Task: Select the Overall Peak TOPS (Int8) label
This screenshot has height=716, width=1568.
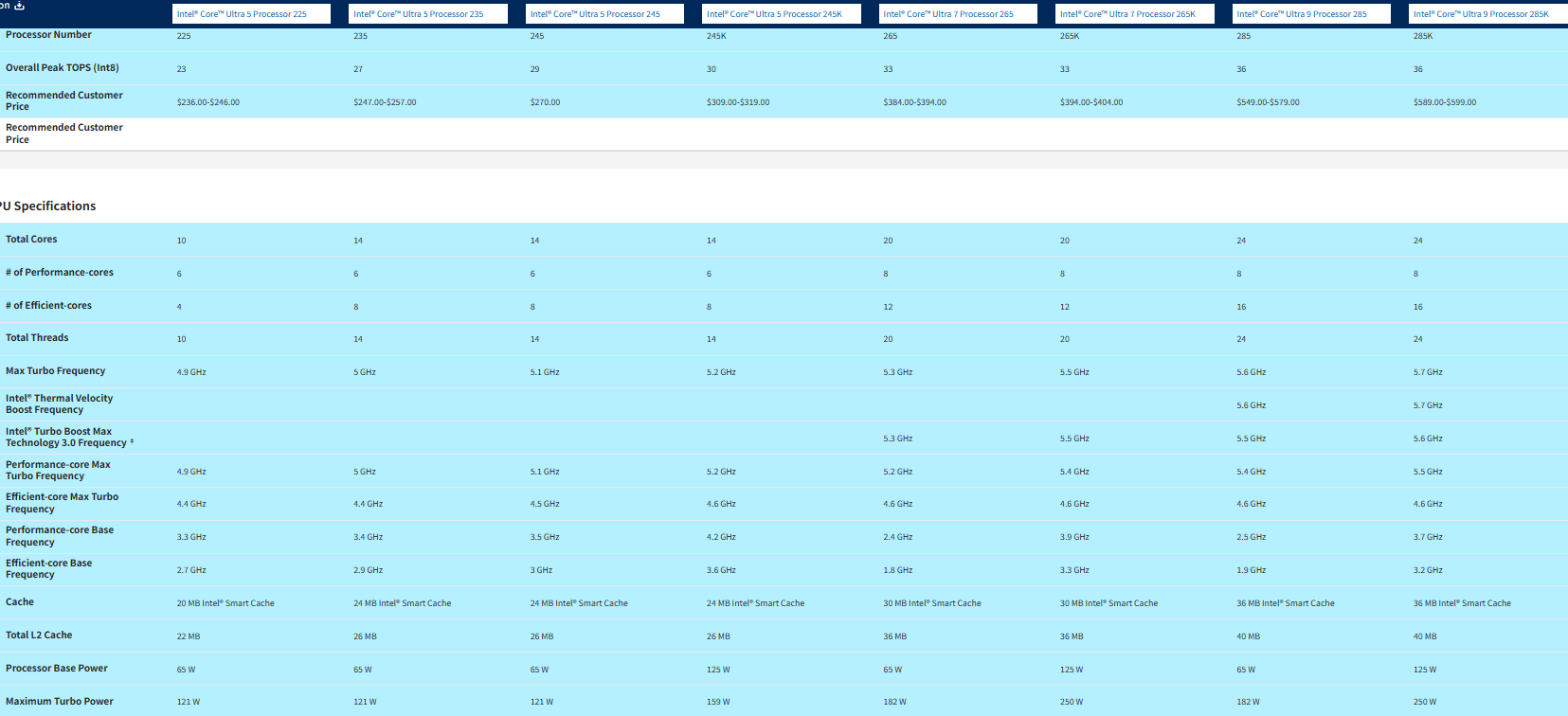Action: [63, 68]
